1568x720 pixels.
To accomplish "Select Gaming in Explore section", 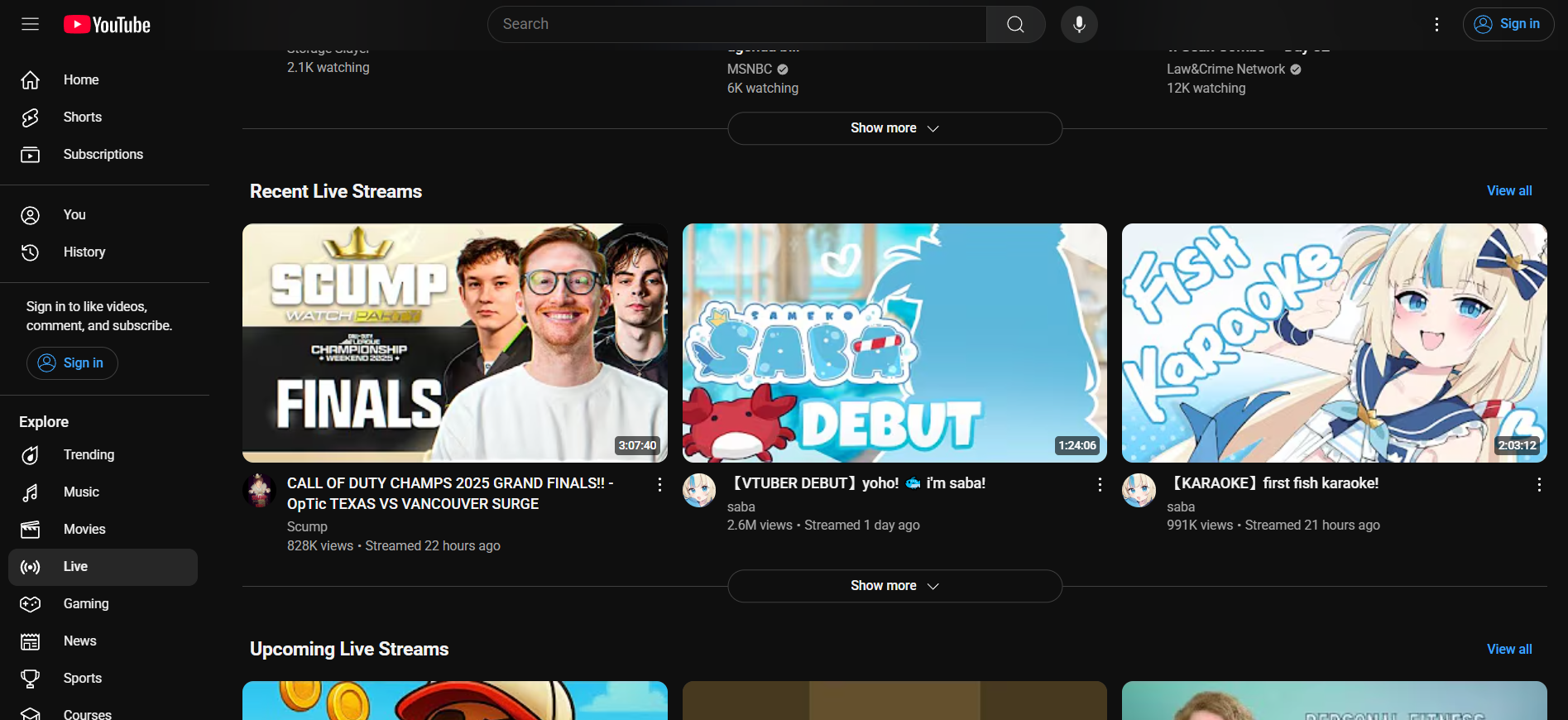I will 103,604.
